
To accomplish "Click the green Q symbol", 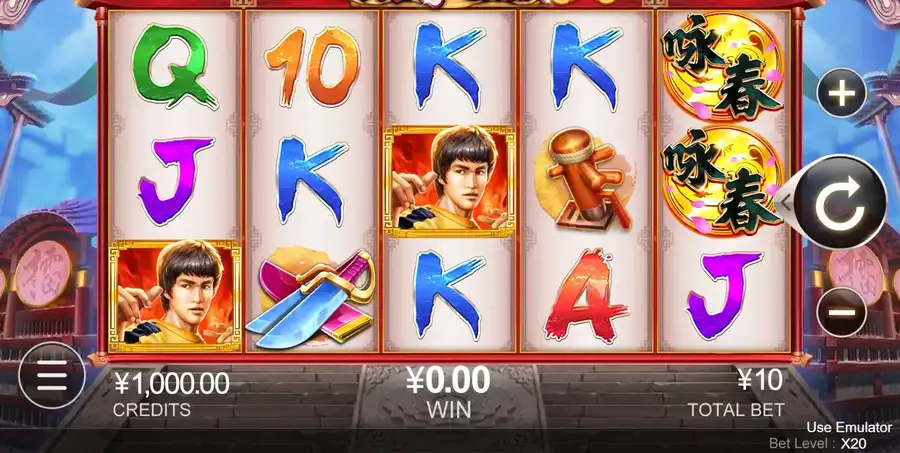I will pos(174,65).
